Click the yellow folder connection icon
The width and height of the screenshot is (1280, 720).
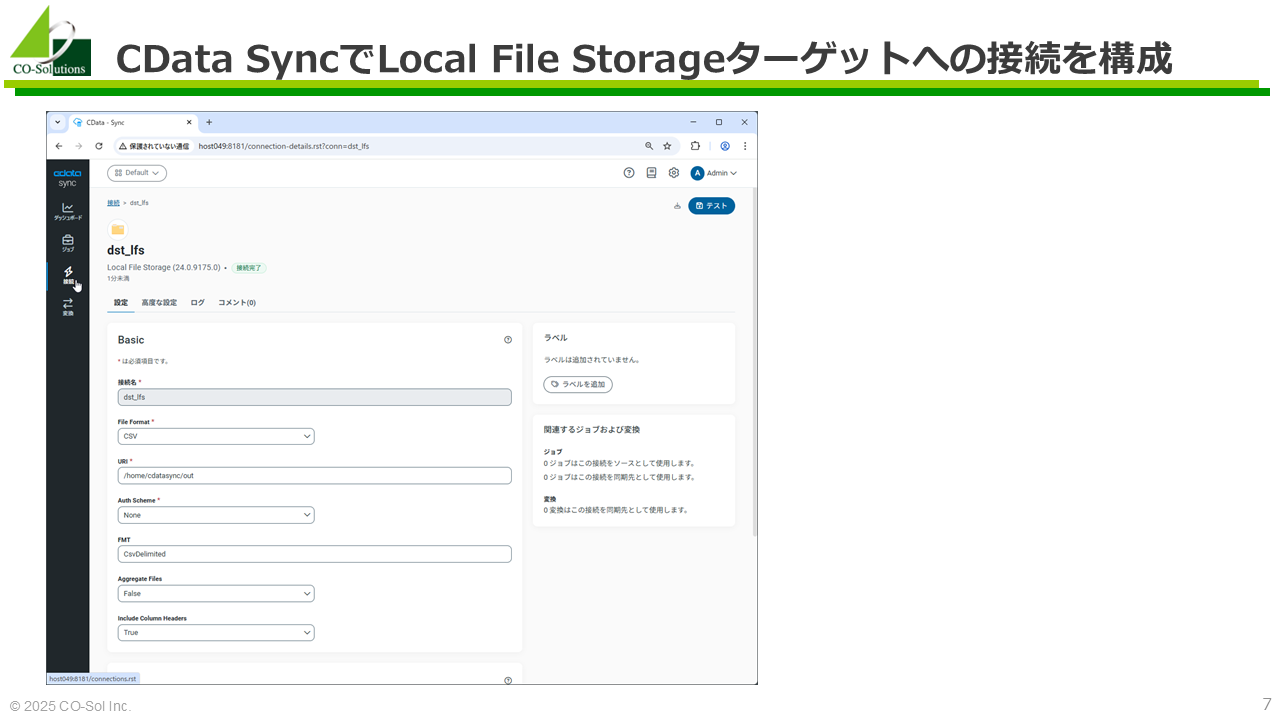point(118,229)
